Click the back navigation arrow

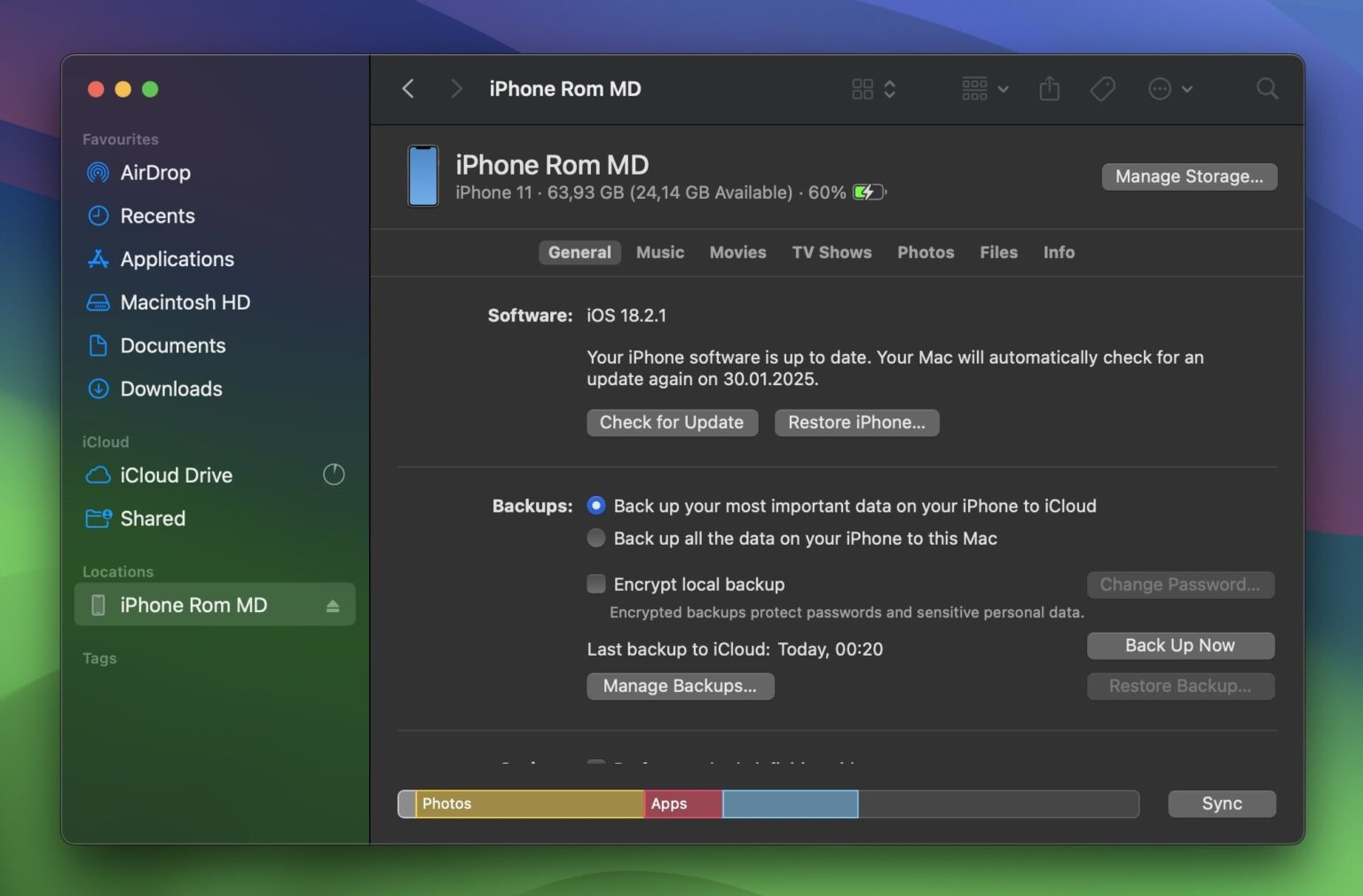[407, 89]
